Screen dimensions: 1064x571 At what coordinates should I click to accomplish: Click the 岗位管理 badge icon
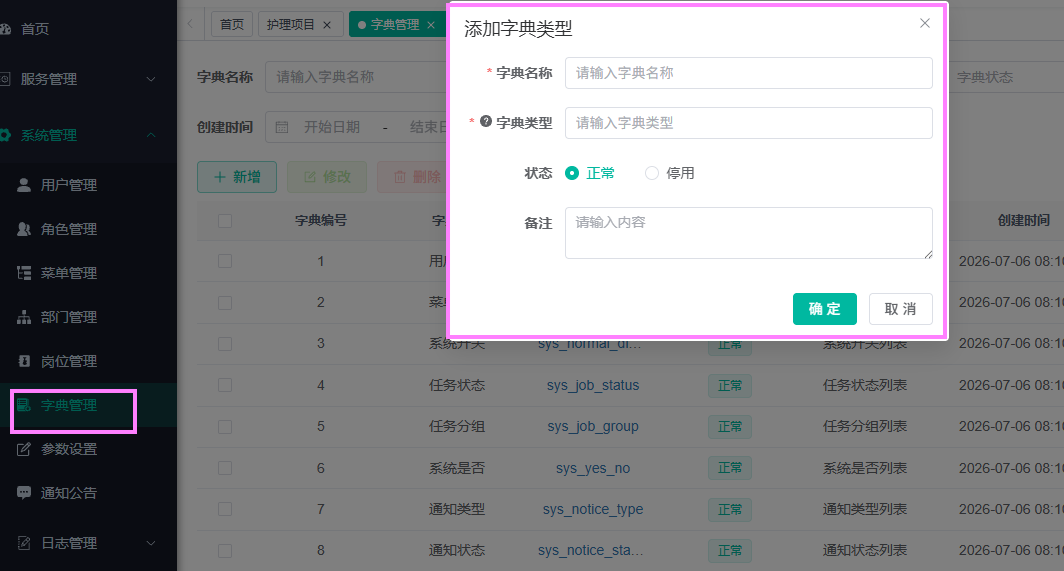pyautogui.click(x=24, y=361)
